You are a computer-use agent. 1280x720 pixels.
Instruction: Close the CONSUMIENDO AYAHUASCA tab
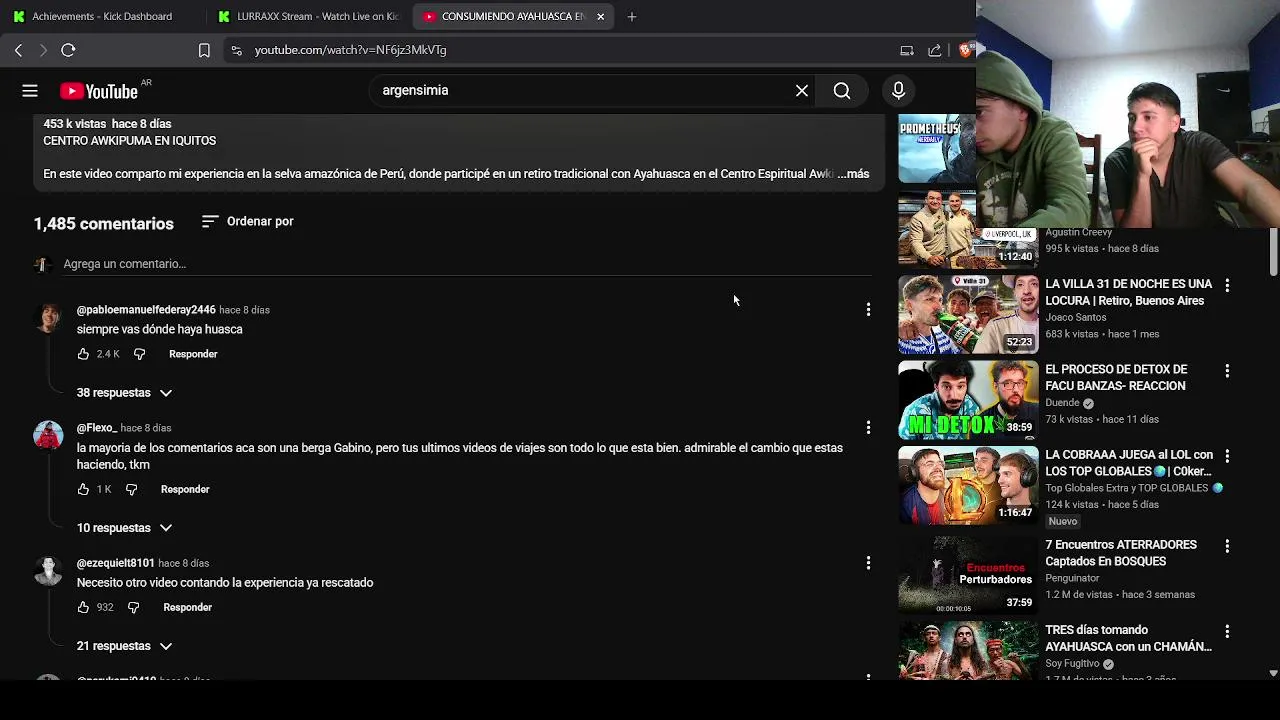tap(601, 16)
